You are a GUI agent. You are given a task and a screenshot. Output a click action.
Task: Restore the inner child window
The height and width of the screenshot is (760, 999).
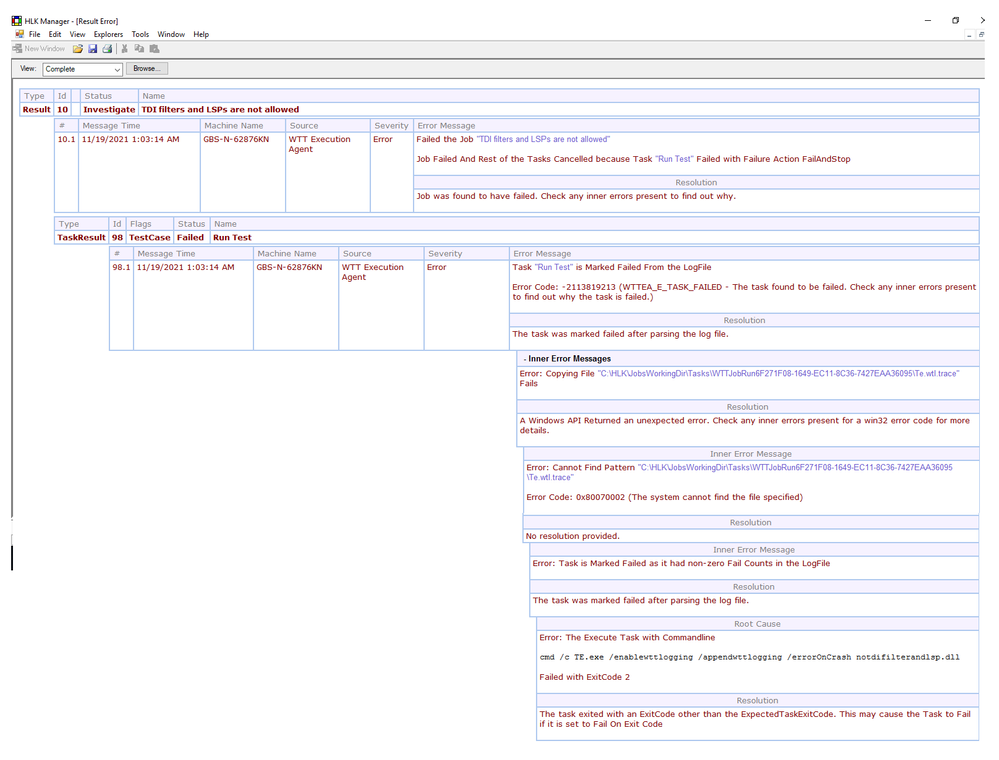tap(982, 35)
